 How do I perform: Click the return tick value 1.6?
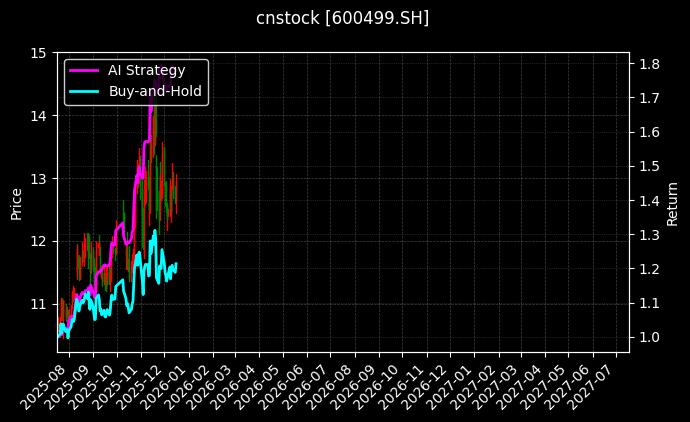[650, 132]
